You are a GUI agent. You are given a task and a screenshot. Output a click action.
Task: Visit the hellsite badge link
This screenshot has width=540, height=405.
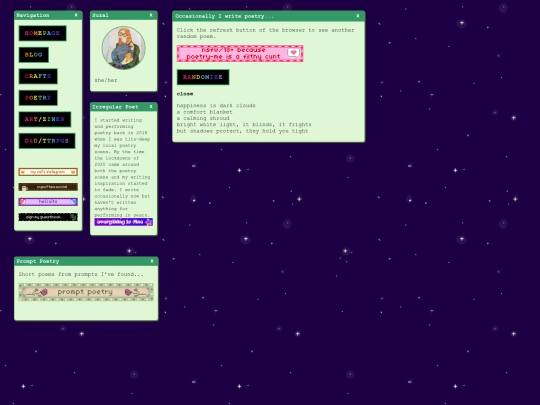click(48, 202)
